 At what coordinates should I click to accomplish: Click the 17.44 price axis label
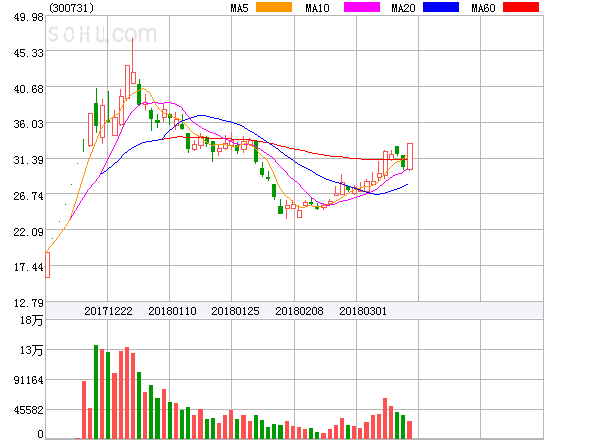(x=29, y=267)
